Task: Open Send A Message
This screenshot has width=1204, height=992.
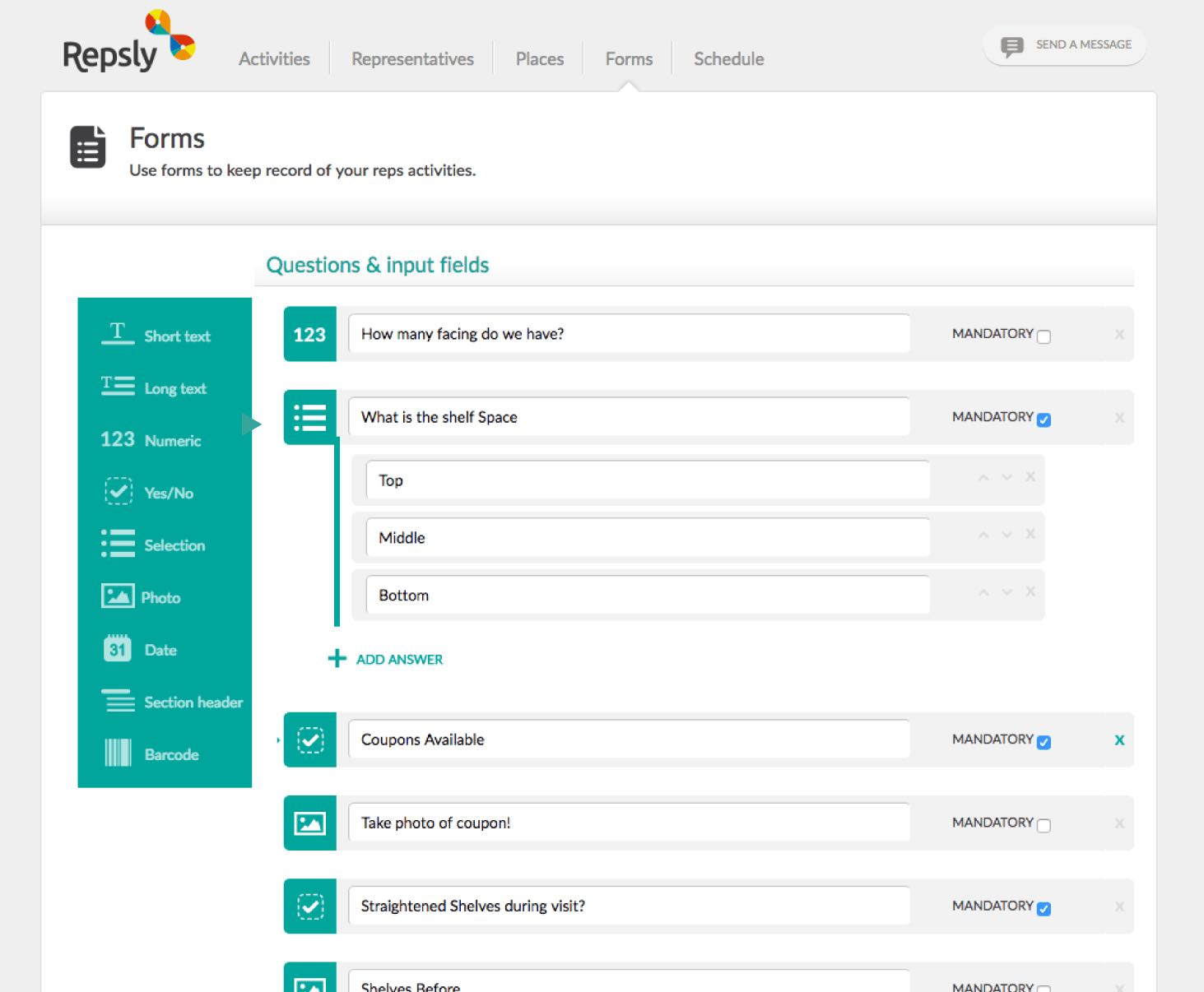Action: (1064, 44)
